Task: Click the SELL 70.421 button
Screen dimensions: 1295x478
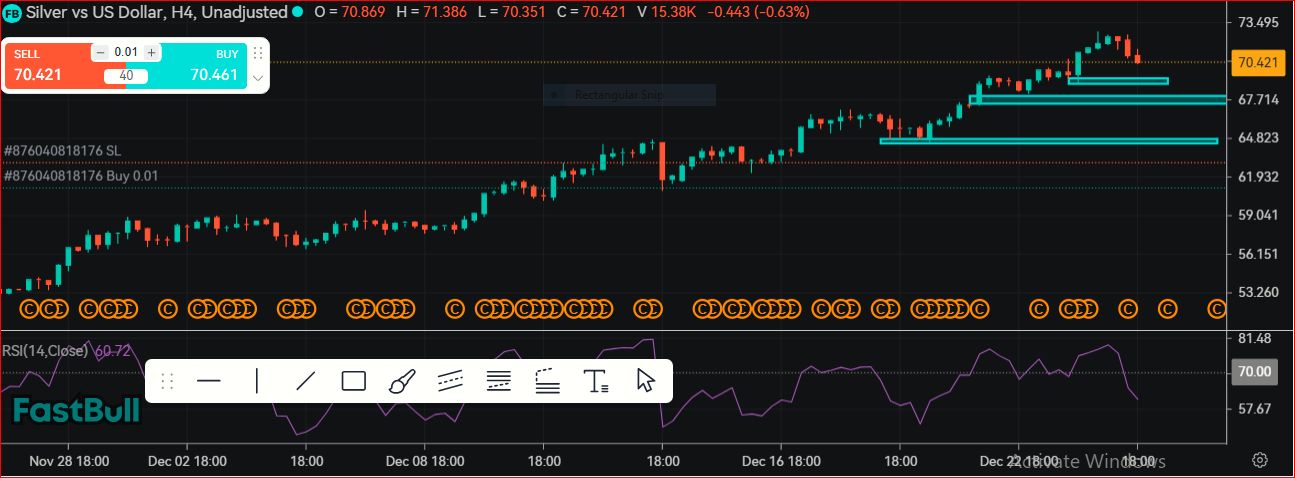Action: pos(50,67)
